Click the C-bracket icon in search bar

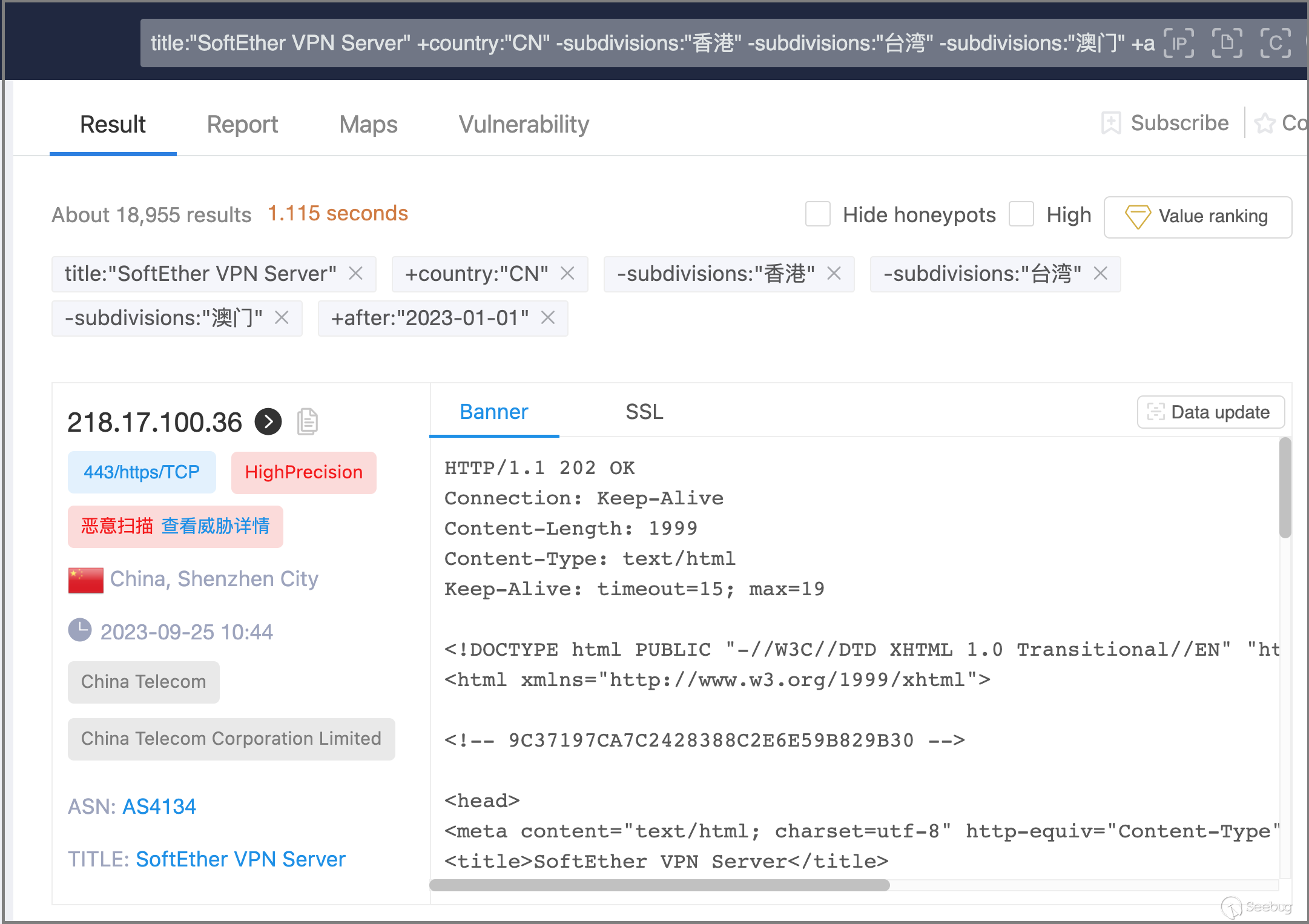tap(1275, 43)
